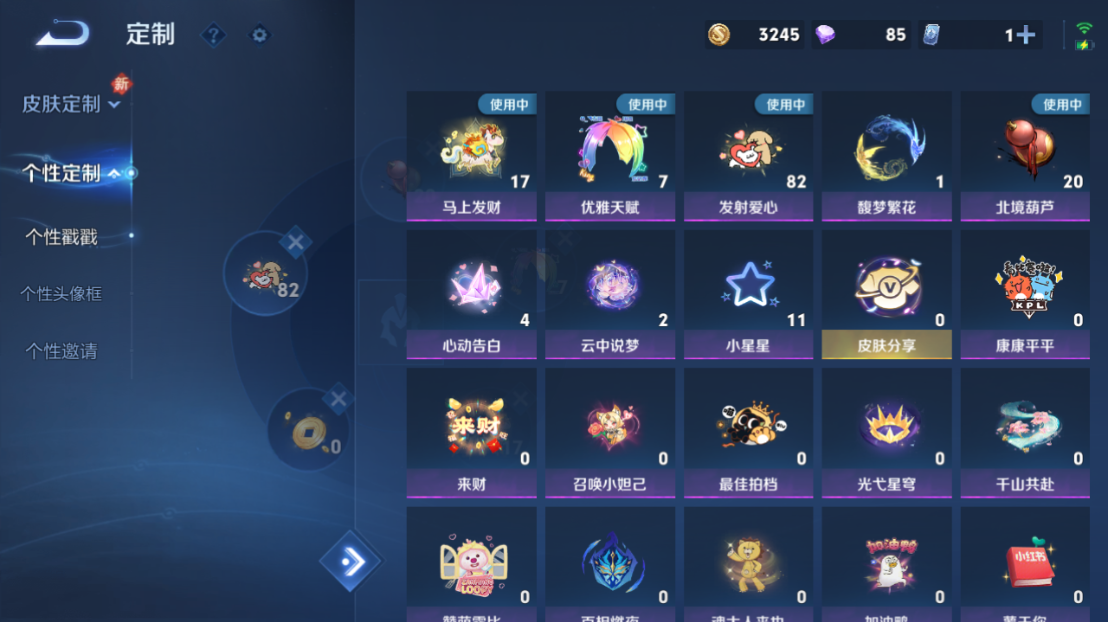
Task: Select the 小星星 star effect item
Action: point(748,295)
